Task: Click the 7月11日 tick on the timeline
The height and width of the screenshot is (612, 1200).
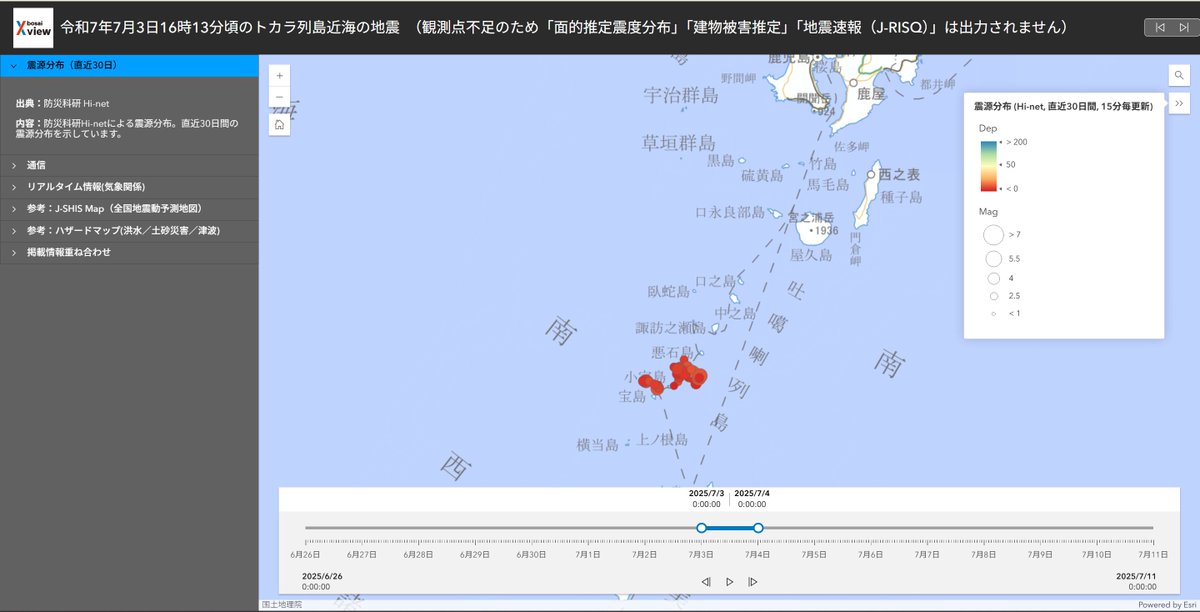Action: [x=1153, y=553]
